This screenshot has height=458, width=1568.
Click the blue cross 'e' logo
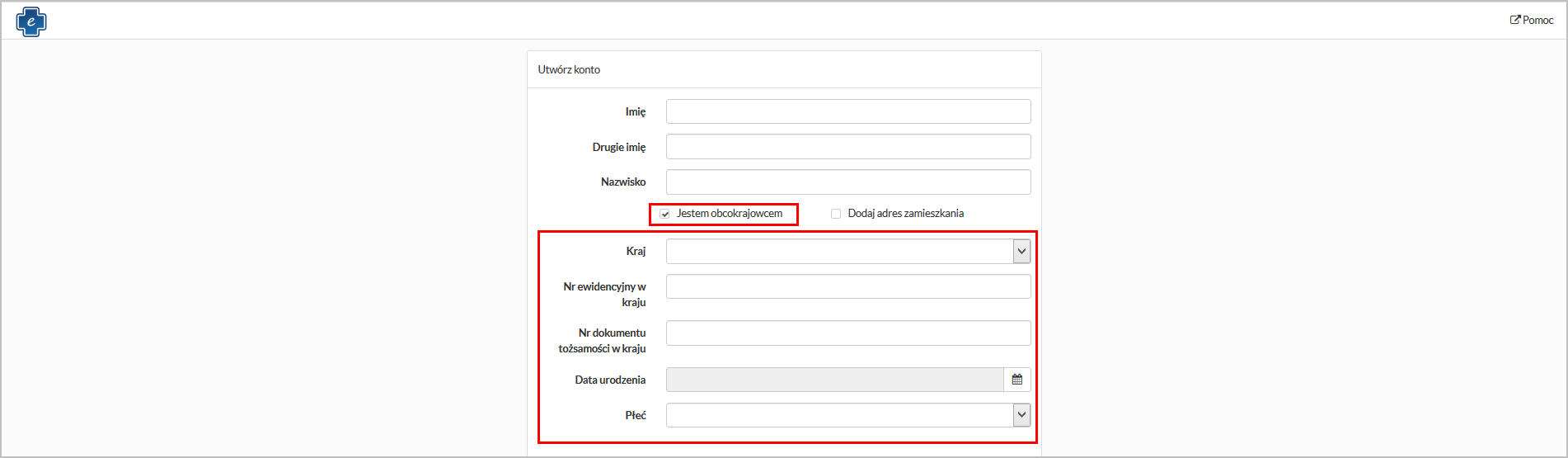(31, 21)
